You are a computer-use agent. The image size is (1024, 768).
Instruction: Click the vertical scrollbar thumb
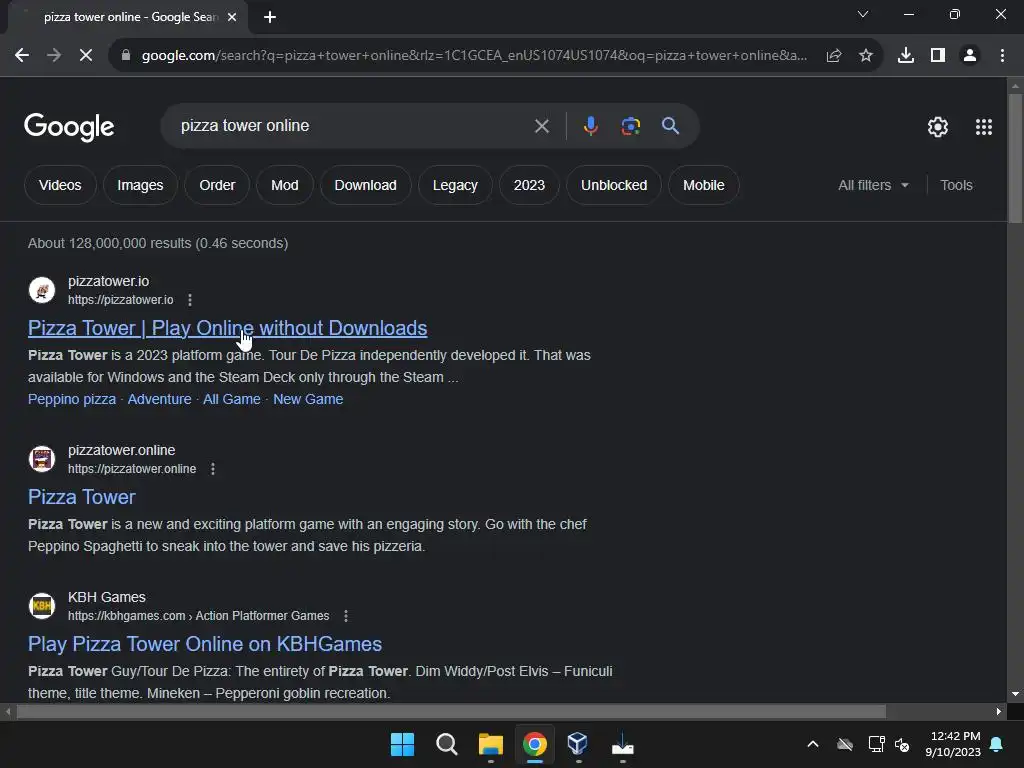[1015, 159]
